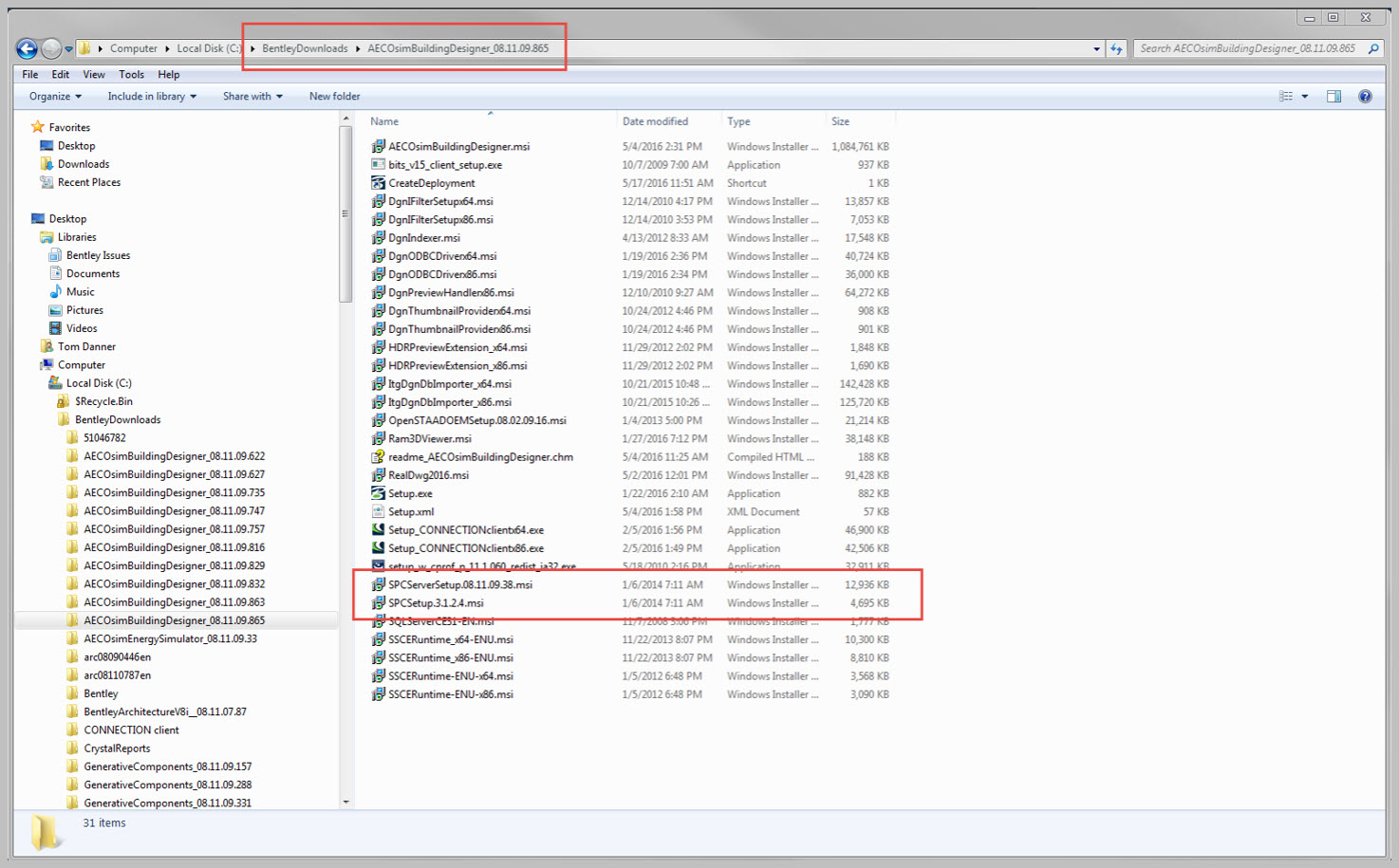
Task: Select the Setup.xml document icon
Action: coord(378,511)
